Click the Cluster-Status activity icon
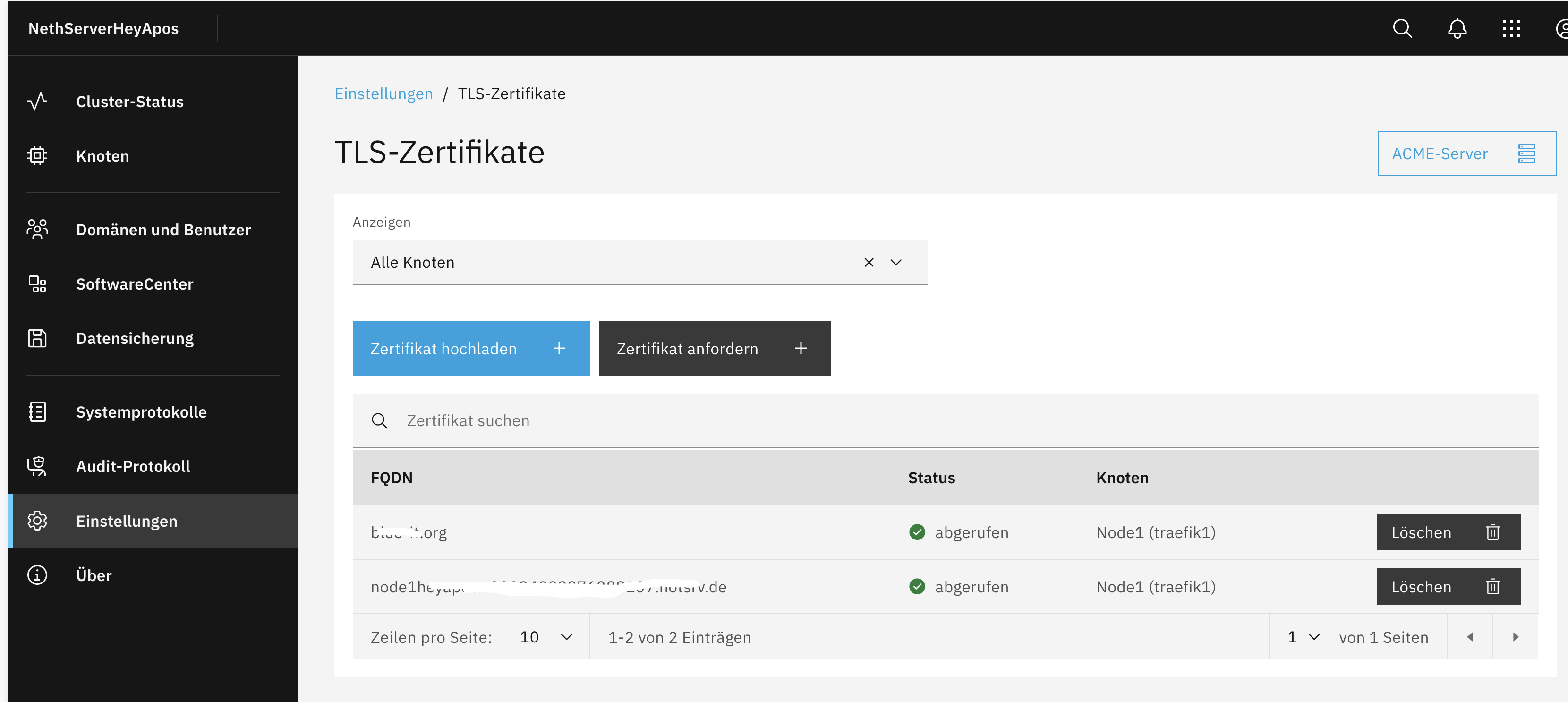This screenshot has height=702, width=1568. 37,101
